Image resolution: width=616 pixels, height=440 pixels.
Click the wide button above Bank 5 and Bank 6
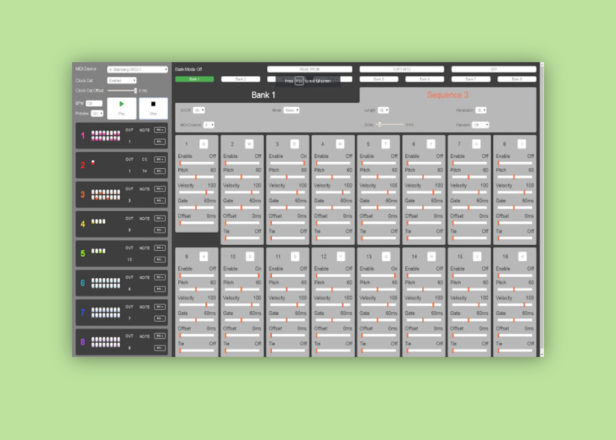402,69
